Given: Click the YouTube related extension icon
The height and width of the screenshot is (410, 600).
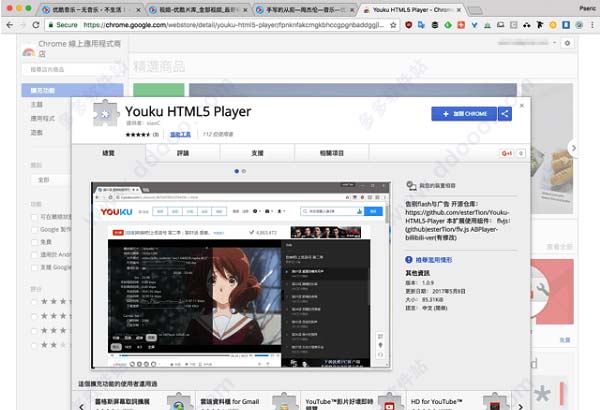Looking at the screenshot, I should click(x=389, y=402).
